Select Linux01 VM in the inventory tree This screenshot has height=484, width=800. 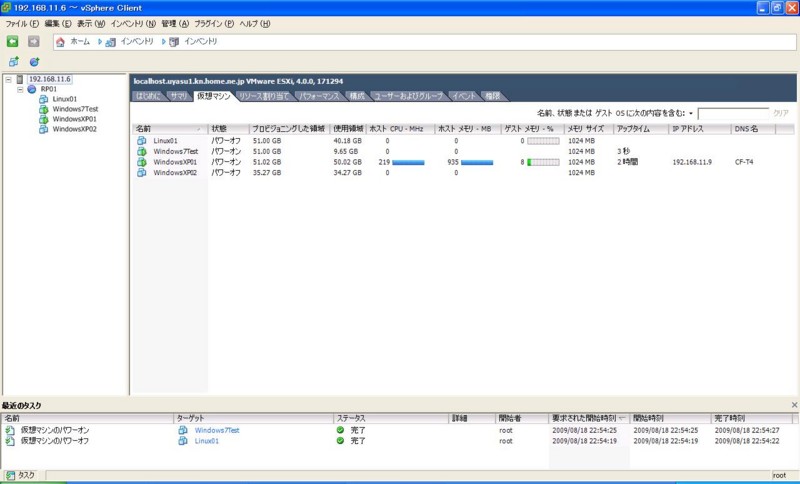64,99
